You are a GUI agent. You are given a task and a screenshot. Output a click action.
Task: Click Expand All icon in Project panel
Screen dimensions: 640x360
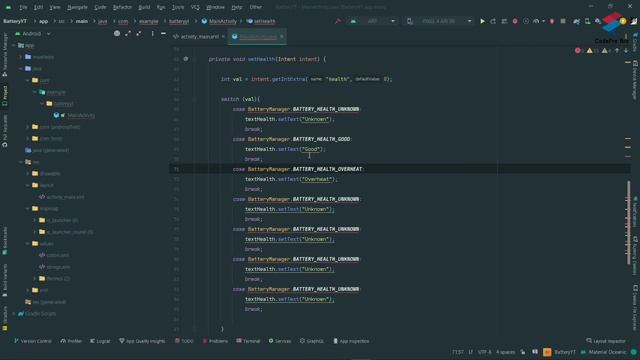coord(128,33)
